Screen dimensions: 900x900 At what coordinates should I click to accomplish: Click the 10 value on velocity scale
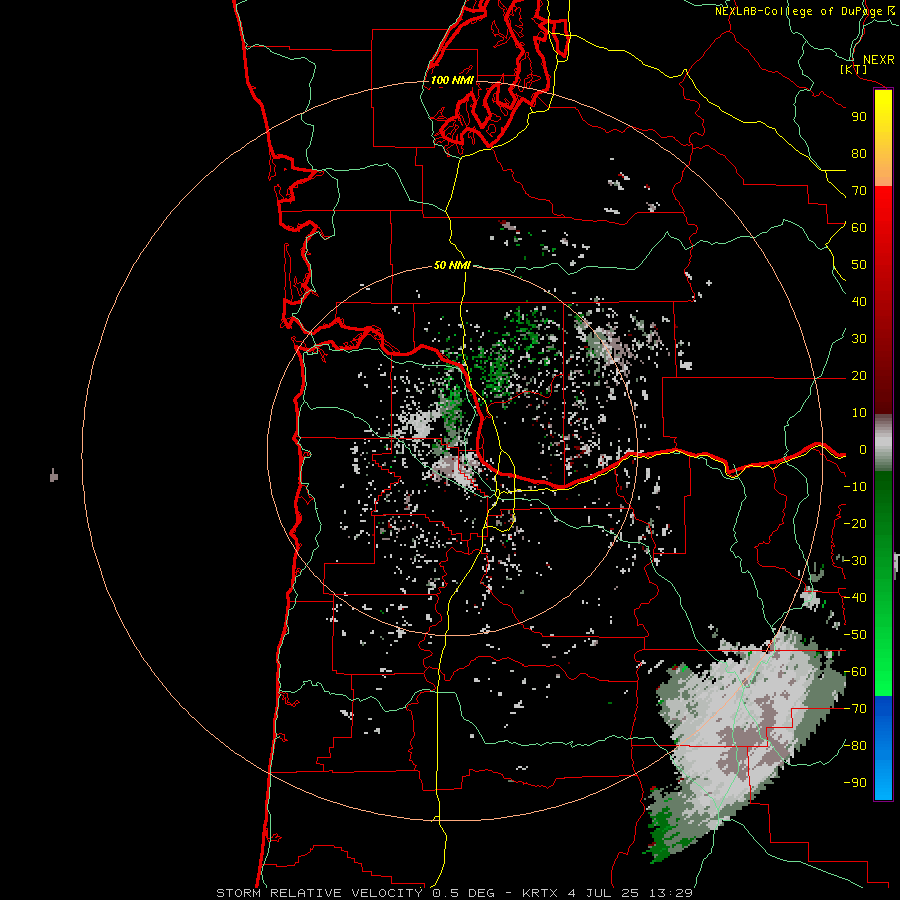coord(859,413)
